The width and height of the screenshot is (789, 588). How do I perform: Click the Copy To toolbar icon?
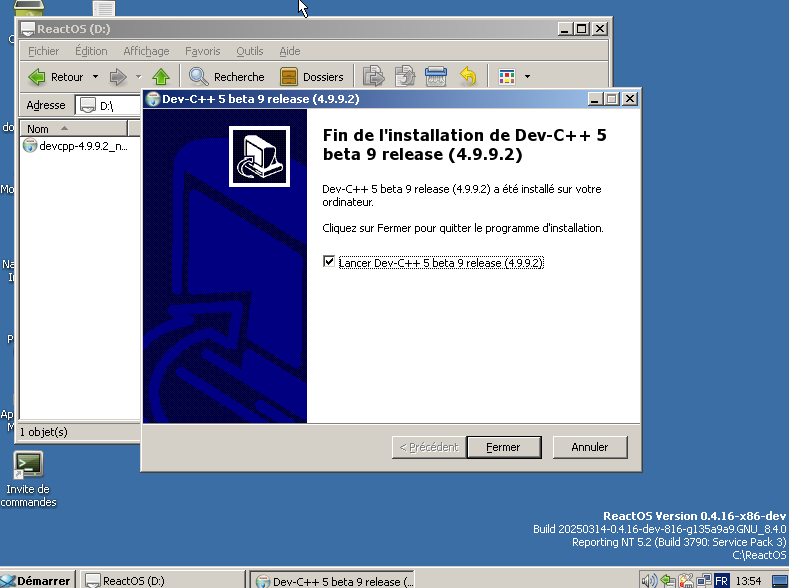[405, 76]
